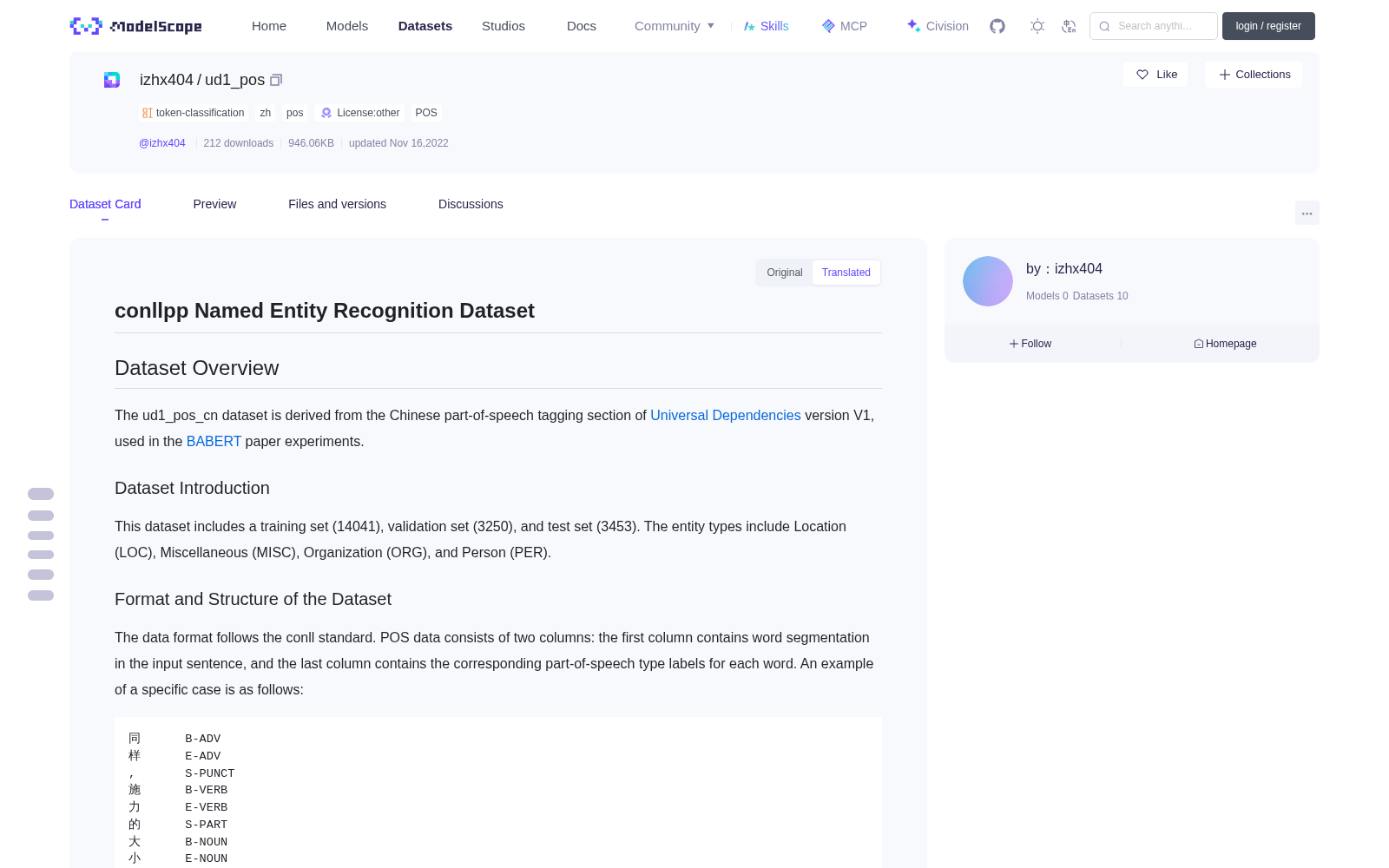Open the Skills navigation item
Viewport: 1389px width, 868px height.
(766, 26)
